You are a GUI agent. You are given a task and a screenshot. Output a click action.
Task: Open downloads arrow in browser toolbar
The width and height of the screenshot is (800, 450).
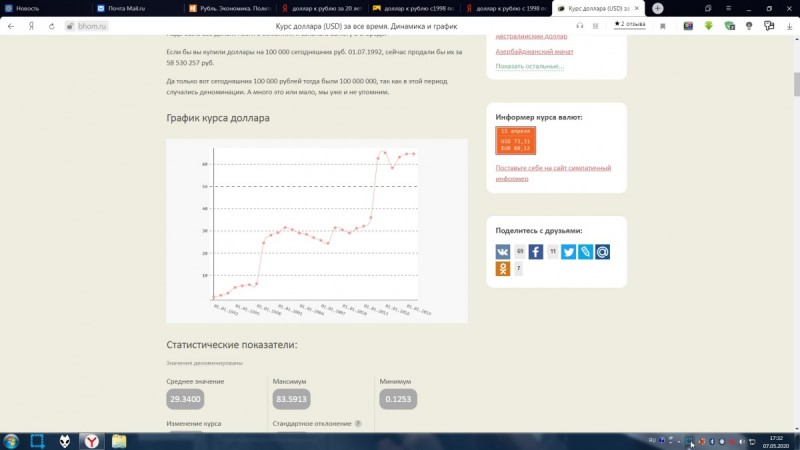[x=789, y=26]
